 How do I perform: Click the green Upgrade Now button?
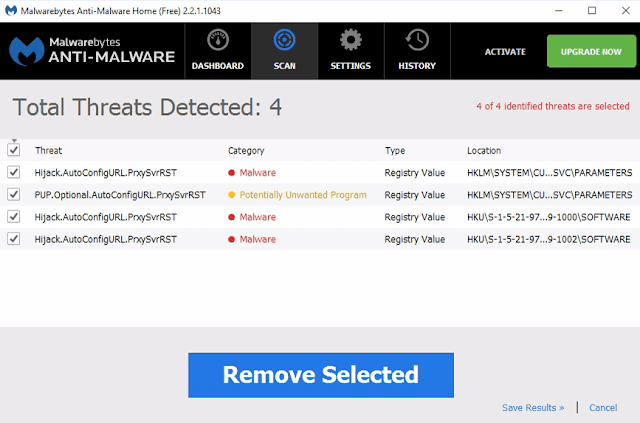591,51
